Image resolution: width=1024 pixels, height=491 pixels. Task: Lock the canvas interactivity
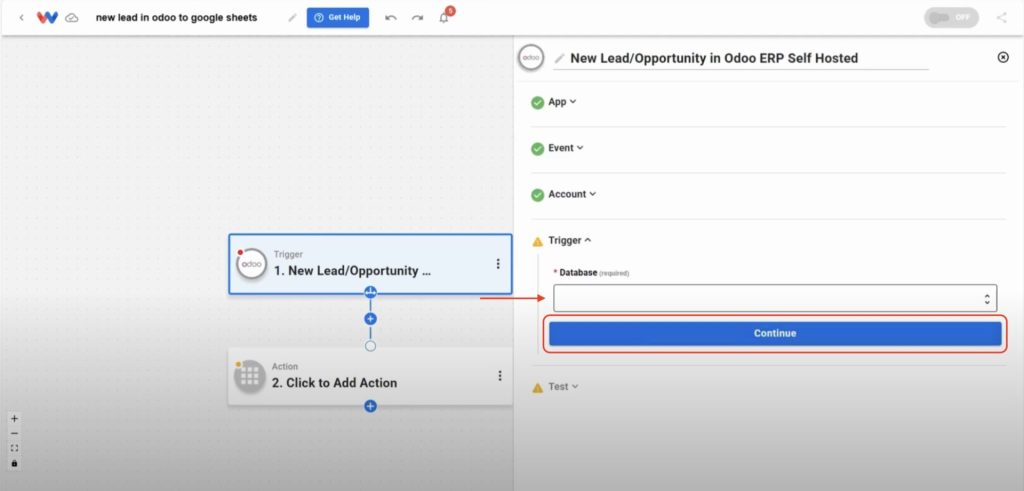(14, 464)
